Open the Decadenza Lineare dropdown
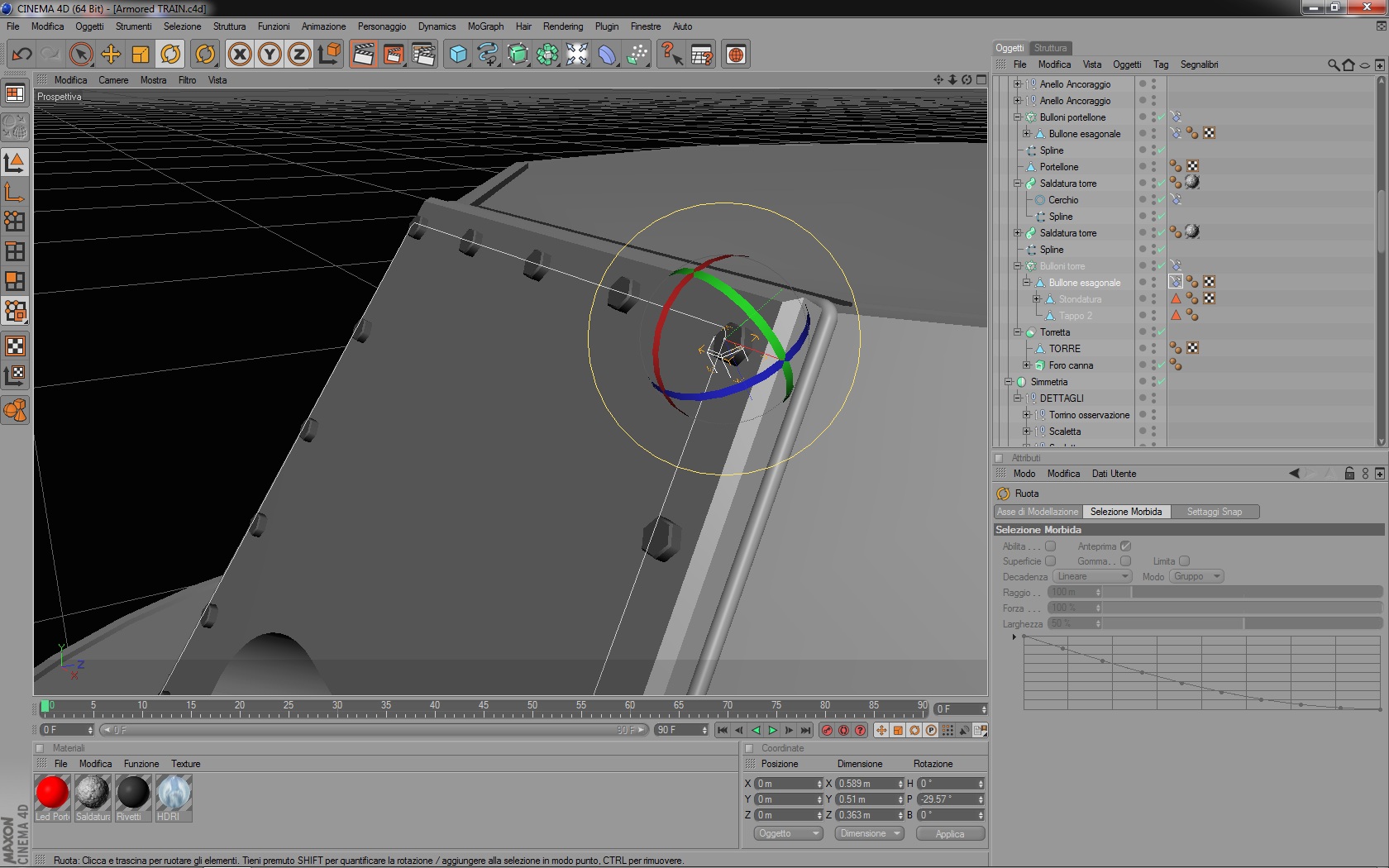The image size is (1389, 868). coord(1091,576)
